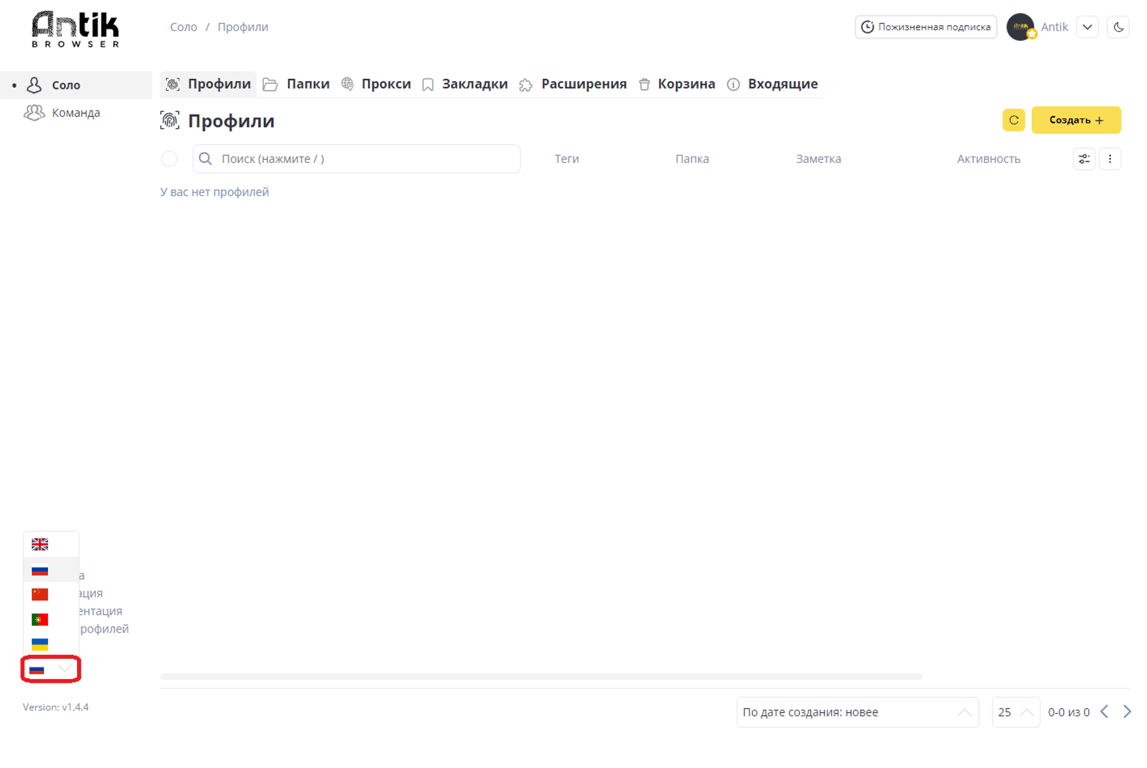
Task: Click Профили in the breadcrumb
Action: tap(243, 27)
